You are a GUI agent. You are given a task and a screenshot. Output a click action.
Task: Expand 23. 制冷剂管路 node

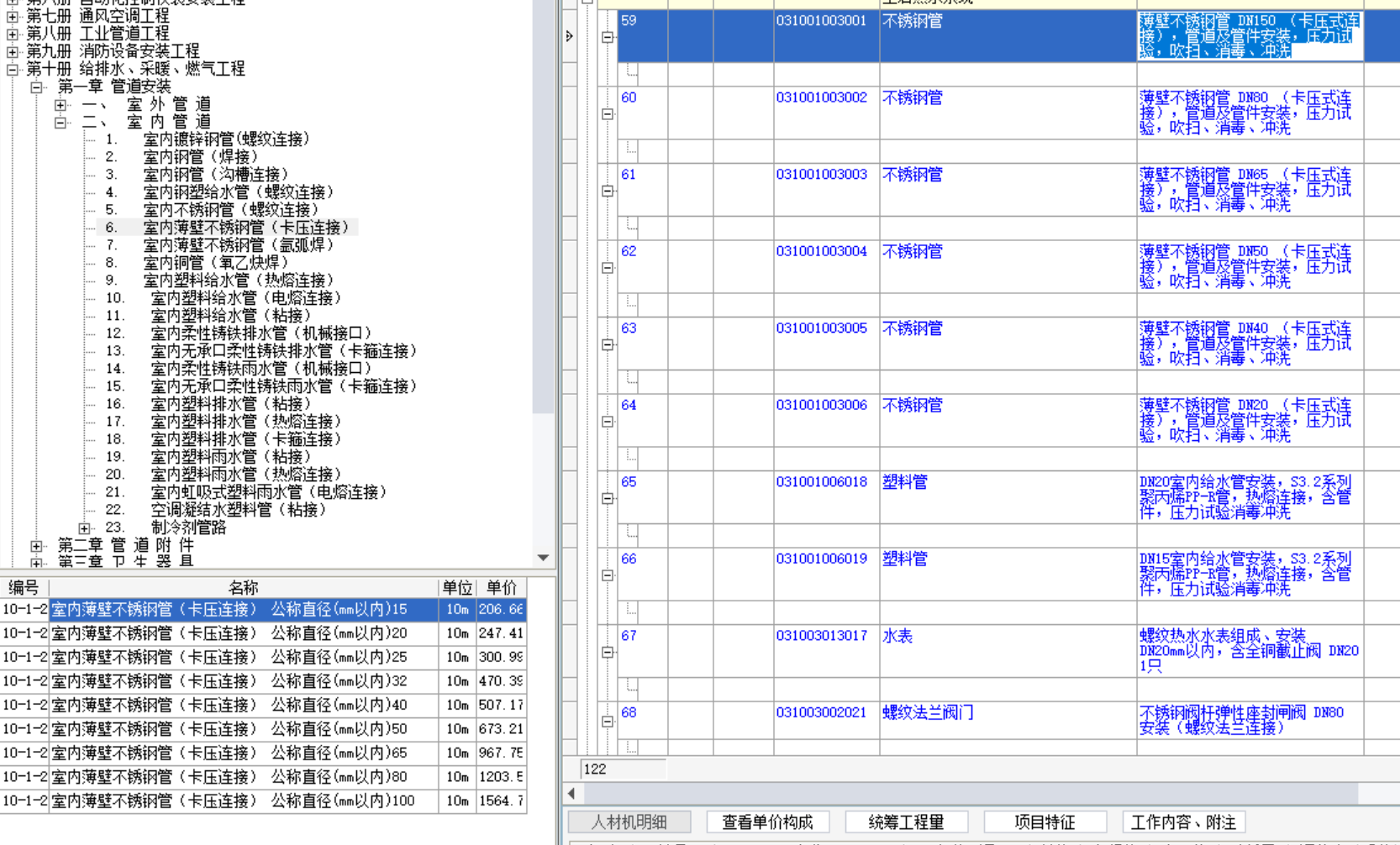(x=84, y=528)
